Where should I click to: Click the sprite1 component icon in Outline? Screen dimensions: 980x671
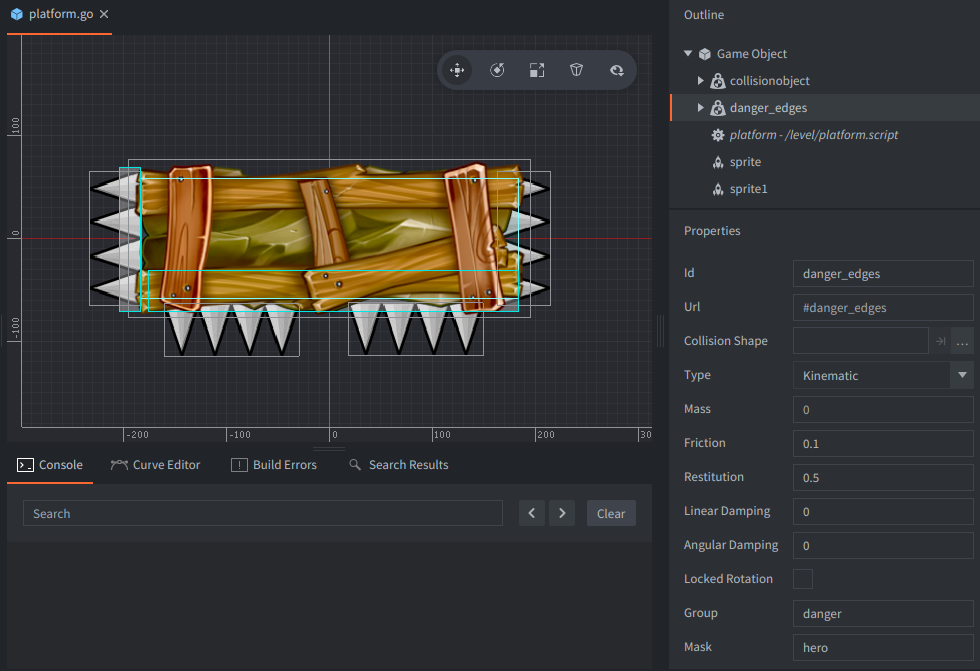717,189
